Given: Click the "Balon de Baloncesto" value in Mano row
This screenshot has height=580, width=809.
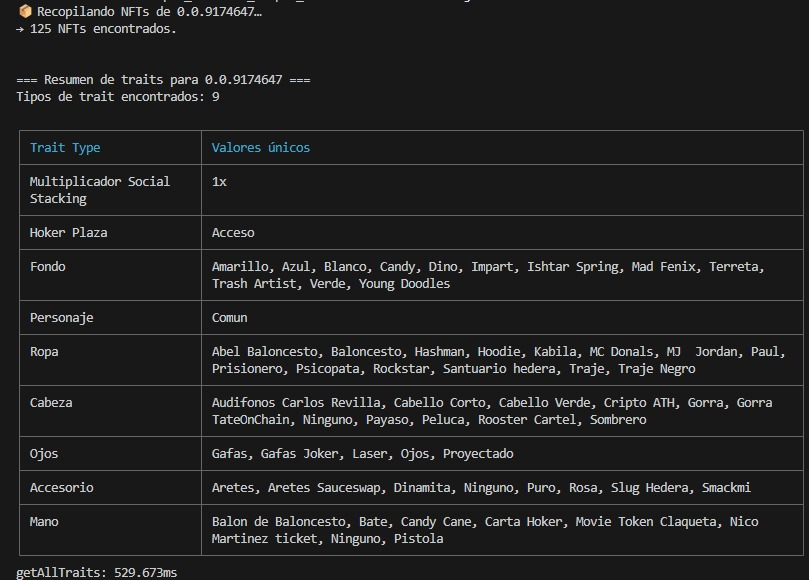Looking at the screenshot, I should (279, 522).
